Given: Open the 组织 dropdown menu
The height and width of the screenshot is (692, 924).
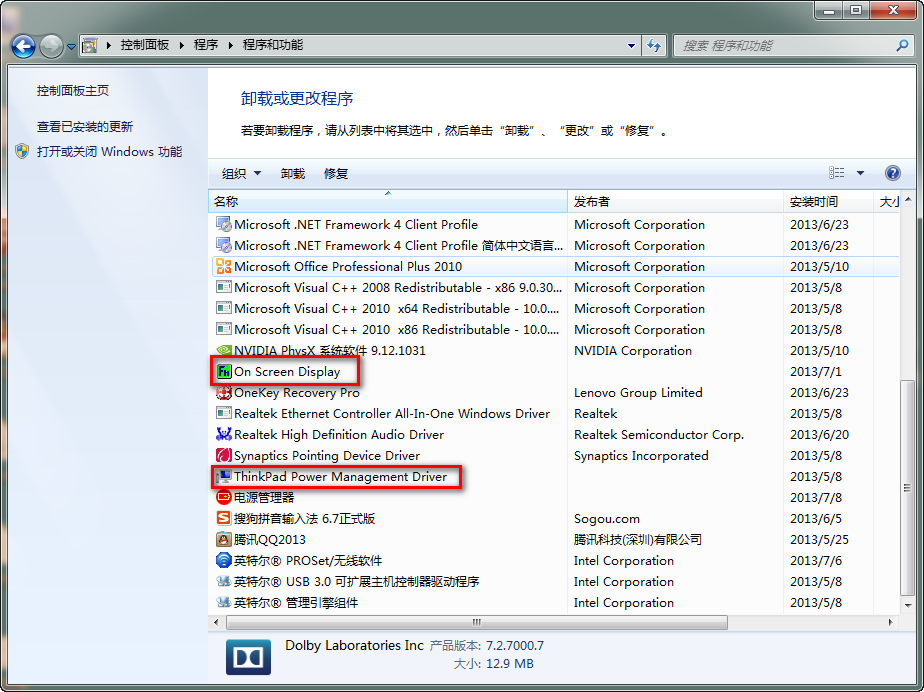Looking at the screenshot, I should click(x=241, y=173).
